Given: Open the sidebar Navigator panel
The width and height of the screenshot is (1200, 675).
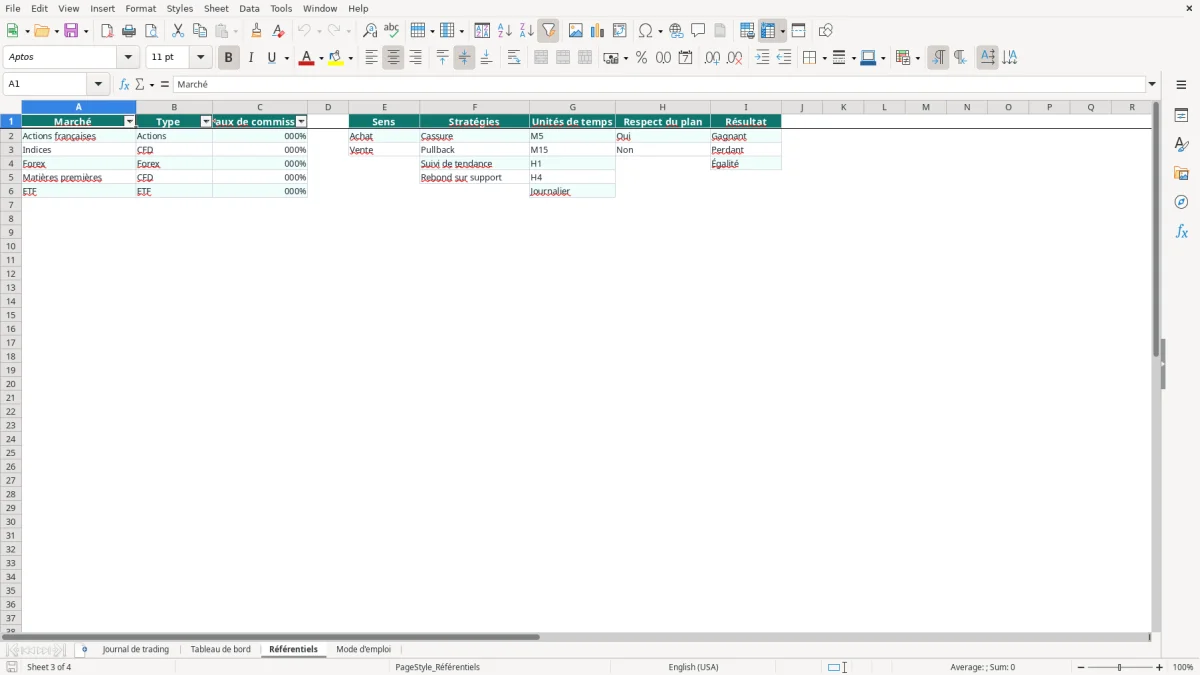Looking at the screenshot, I should click(x=1181, y=202).
